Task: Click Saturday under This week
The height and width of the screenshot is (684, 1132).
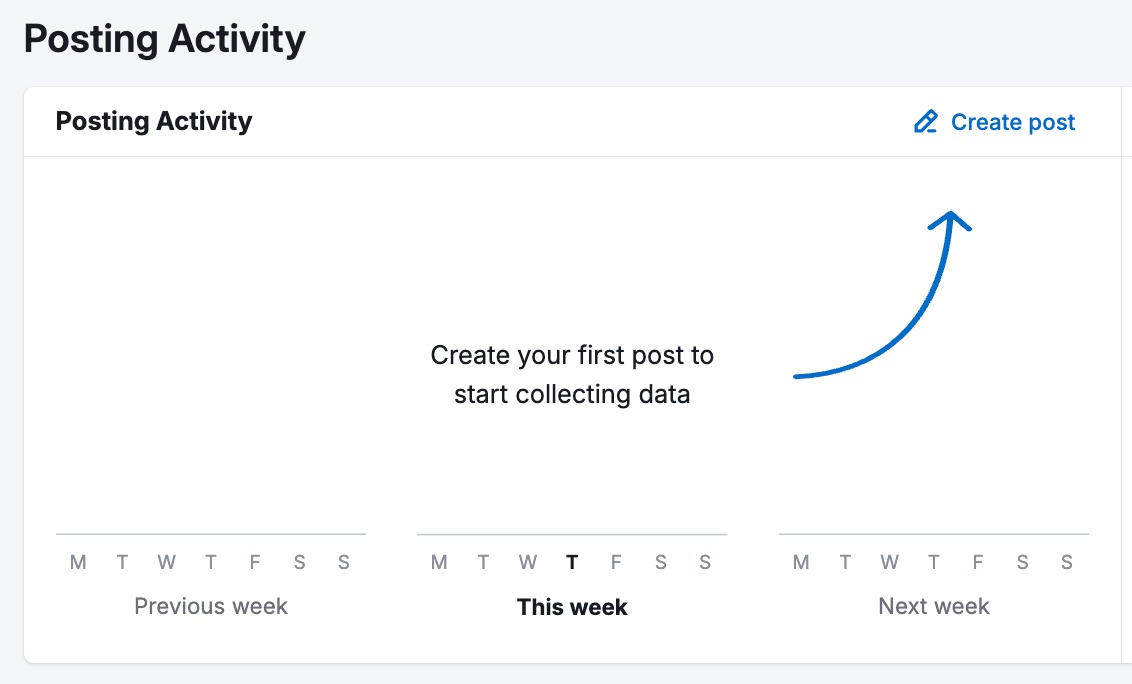Action: (x=660, y=562)
